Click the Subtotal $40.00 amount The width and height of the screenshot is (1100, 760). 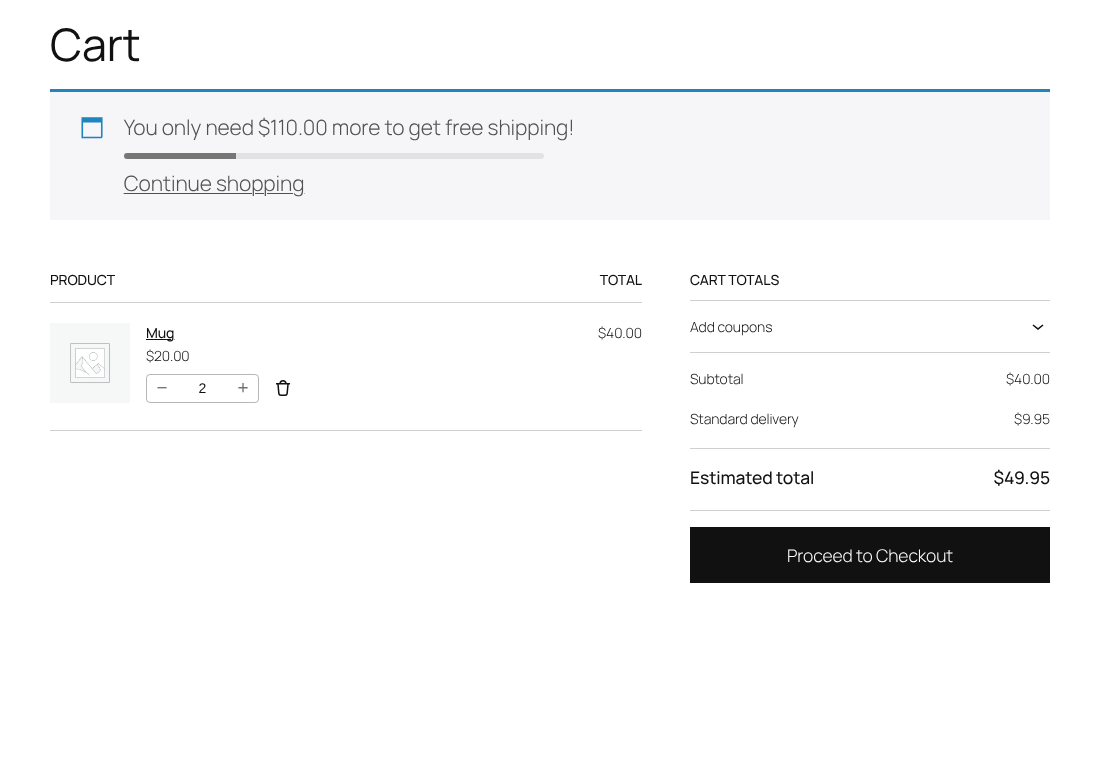pyautogui.click(x=1027, y=380)
